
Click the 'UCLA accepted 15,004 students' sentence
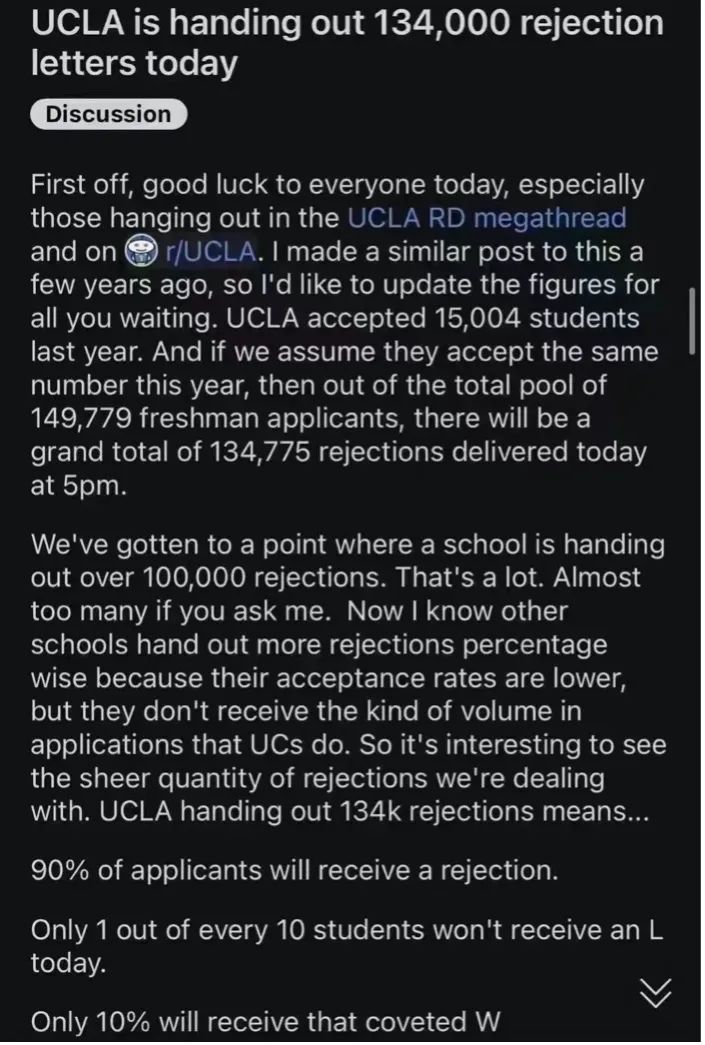click(x=433, y=318)
